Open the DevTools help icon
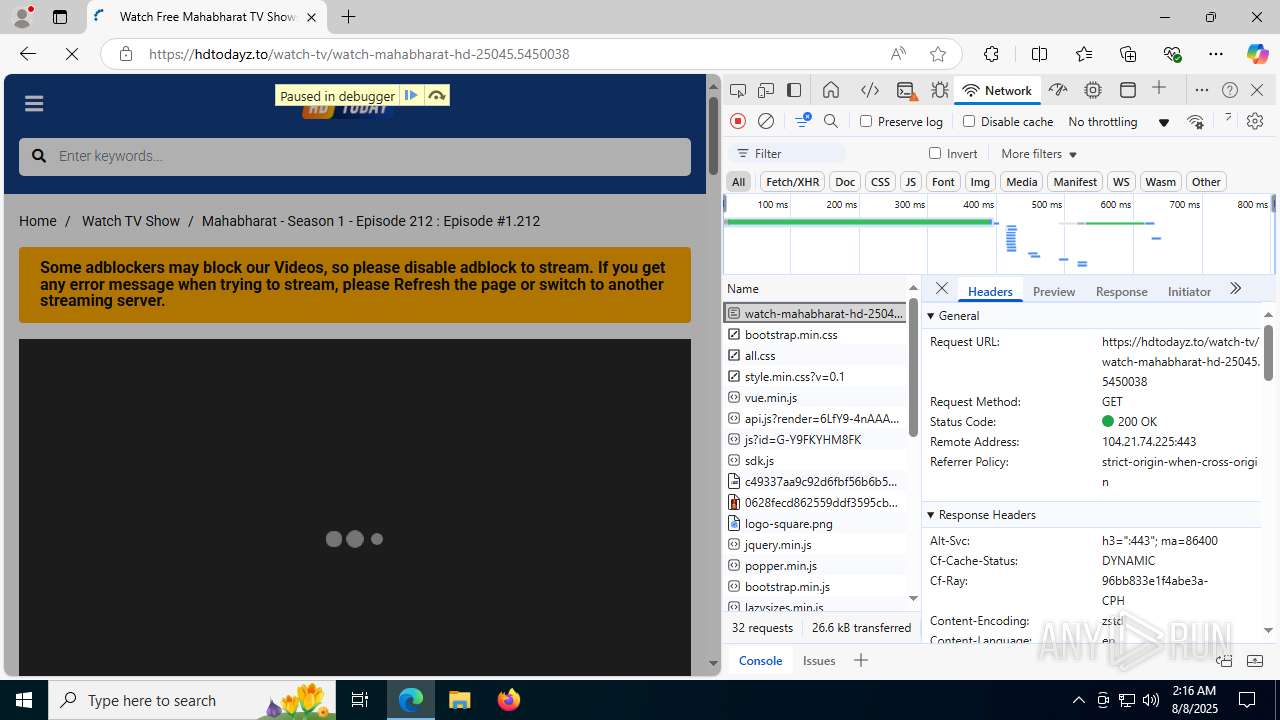The height and width of the screenshot is (720, 1280). coord(1230,90)
